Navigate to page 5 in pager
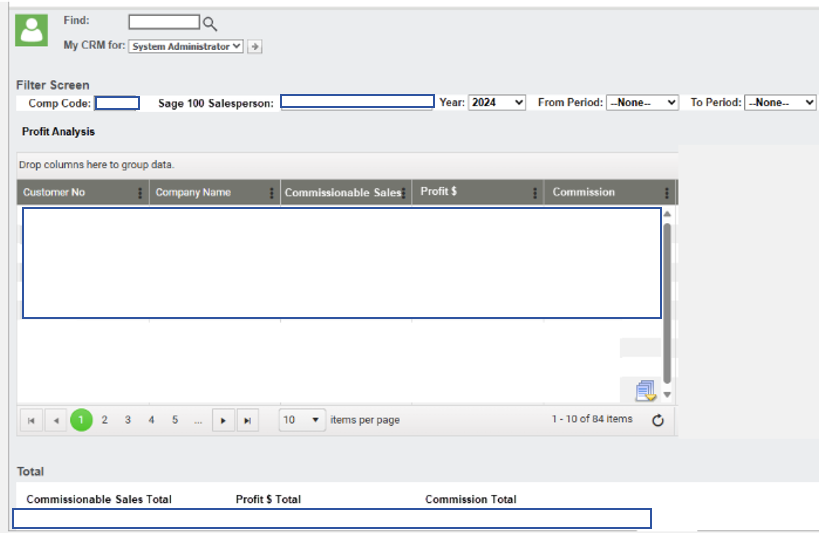The width and height of the screenshot is (819, 533). 175,420
